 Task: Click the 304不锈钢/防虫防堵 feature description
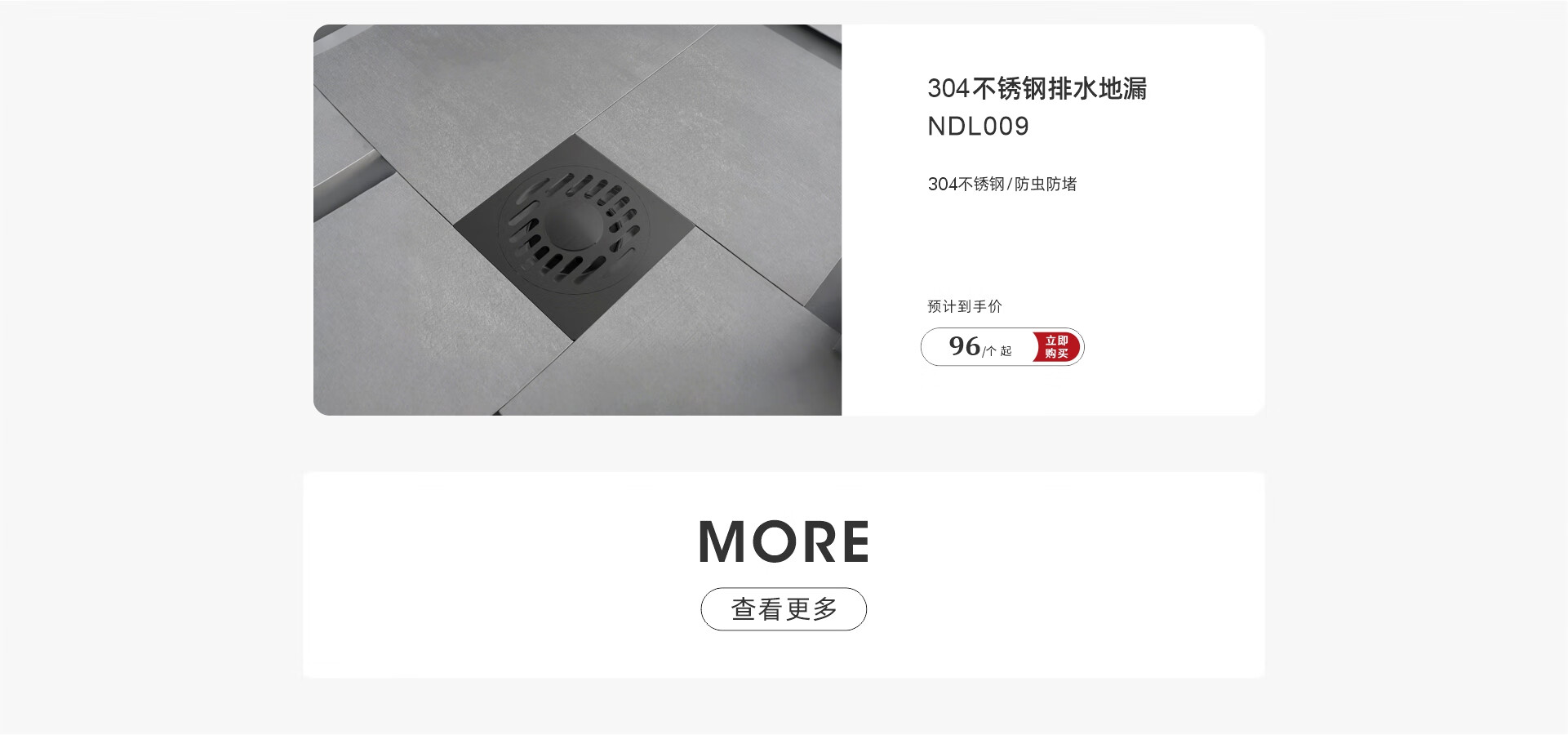(1002, 185)
